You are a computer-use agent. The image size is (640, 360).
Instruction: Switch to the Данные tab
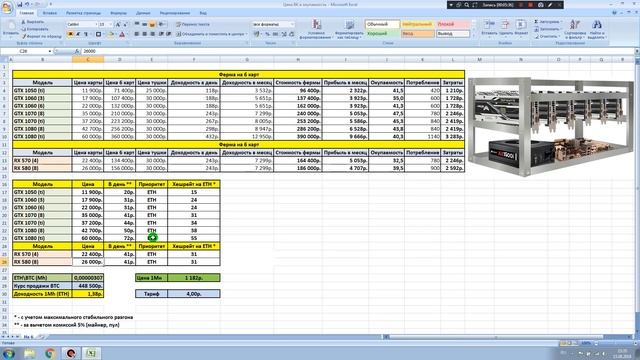point(143,13)
